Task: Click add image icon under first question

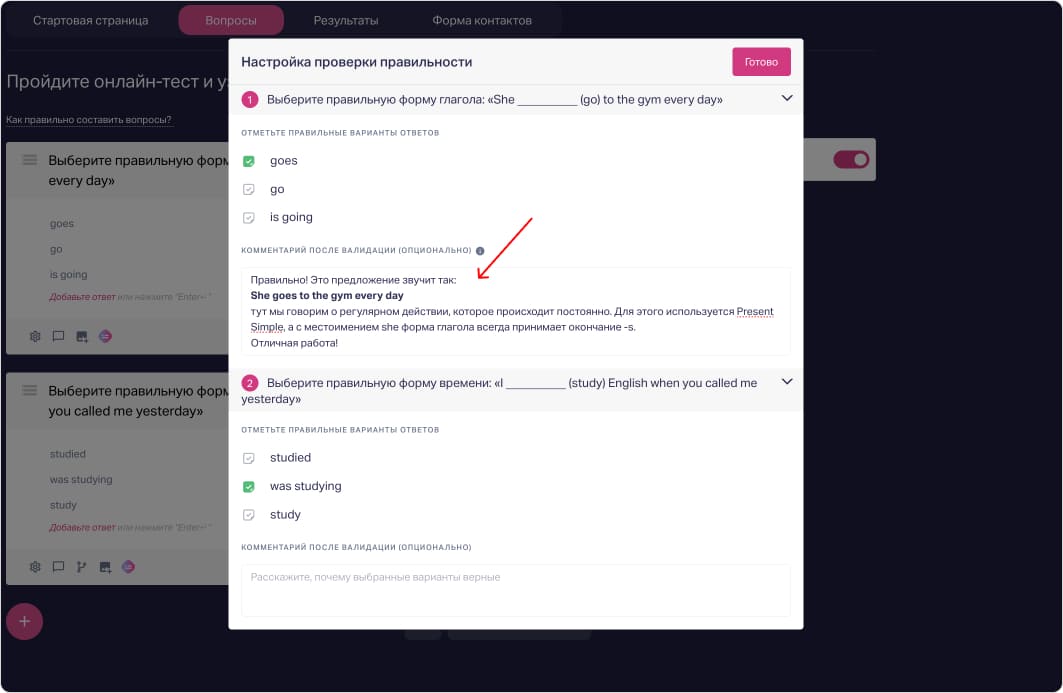Action: coord(82,337)
